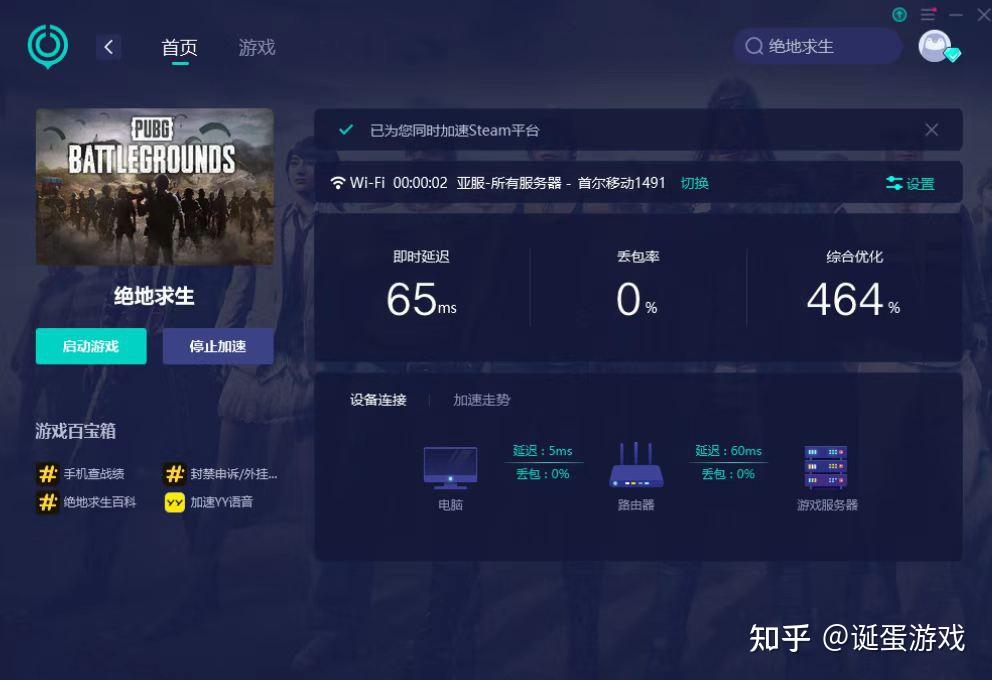This screenshot has height=680, width=992.
Task: Focus the 绝地求生 search field
Action: [x=817, y=46]
